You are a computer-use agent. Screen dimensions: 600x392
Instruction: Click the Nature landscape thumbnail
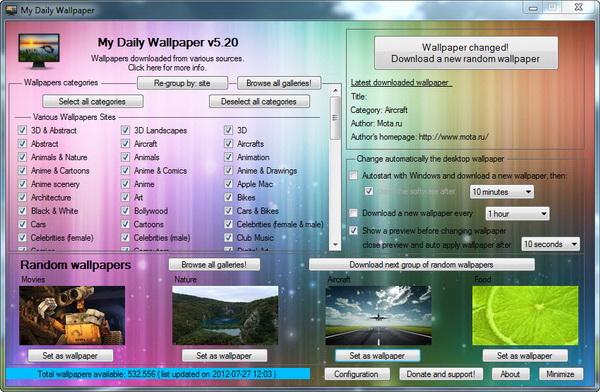(x=225, y=315)
